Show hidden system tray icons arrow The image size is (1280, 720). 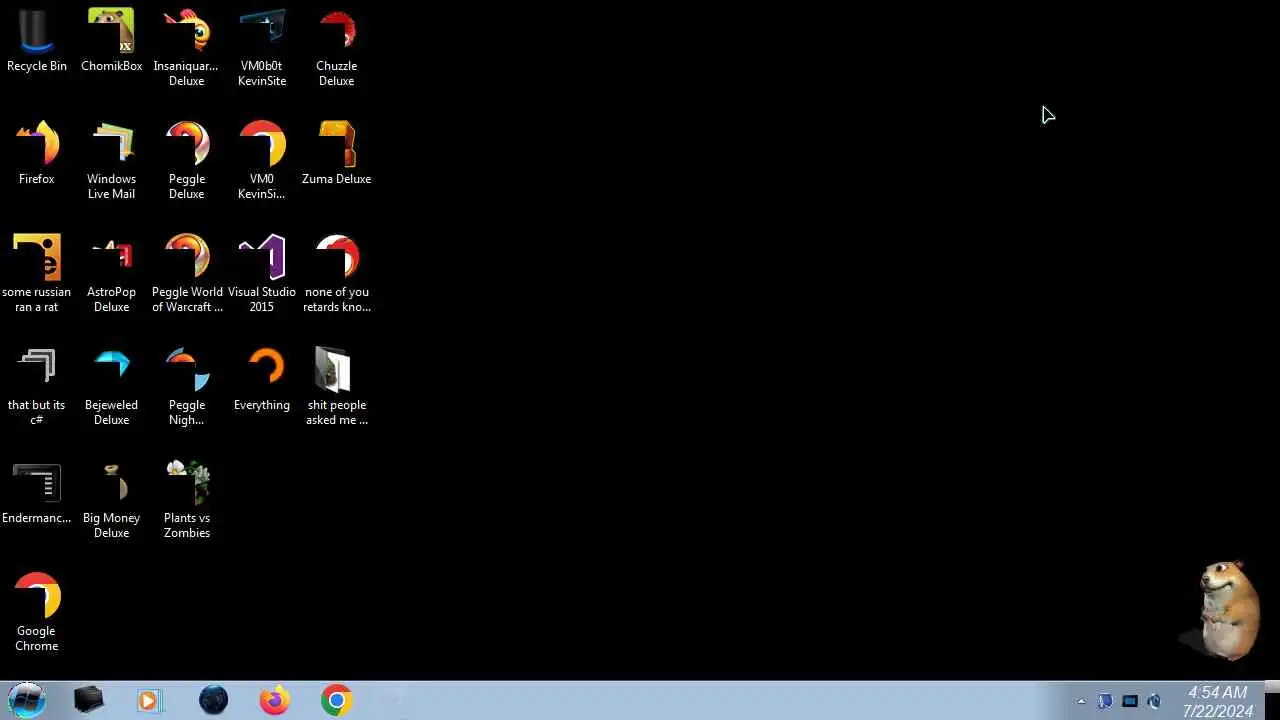click(1081, 701)
